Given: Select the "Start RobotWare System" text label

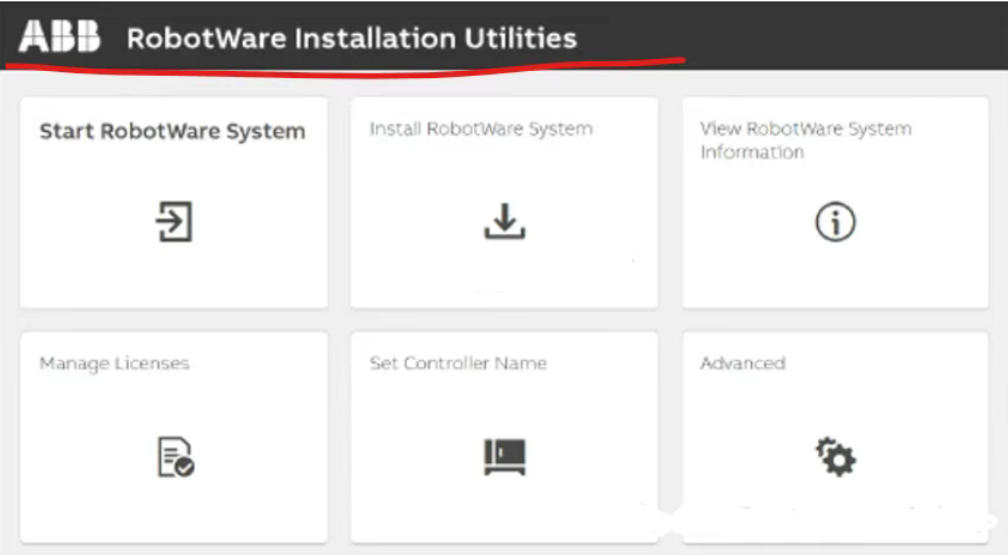Looking at the screenshot, I should coord(172,132).
